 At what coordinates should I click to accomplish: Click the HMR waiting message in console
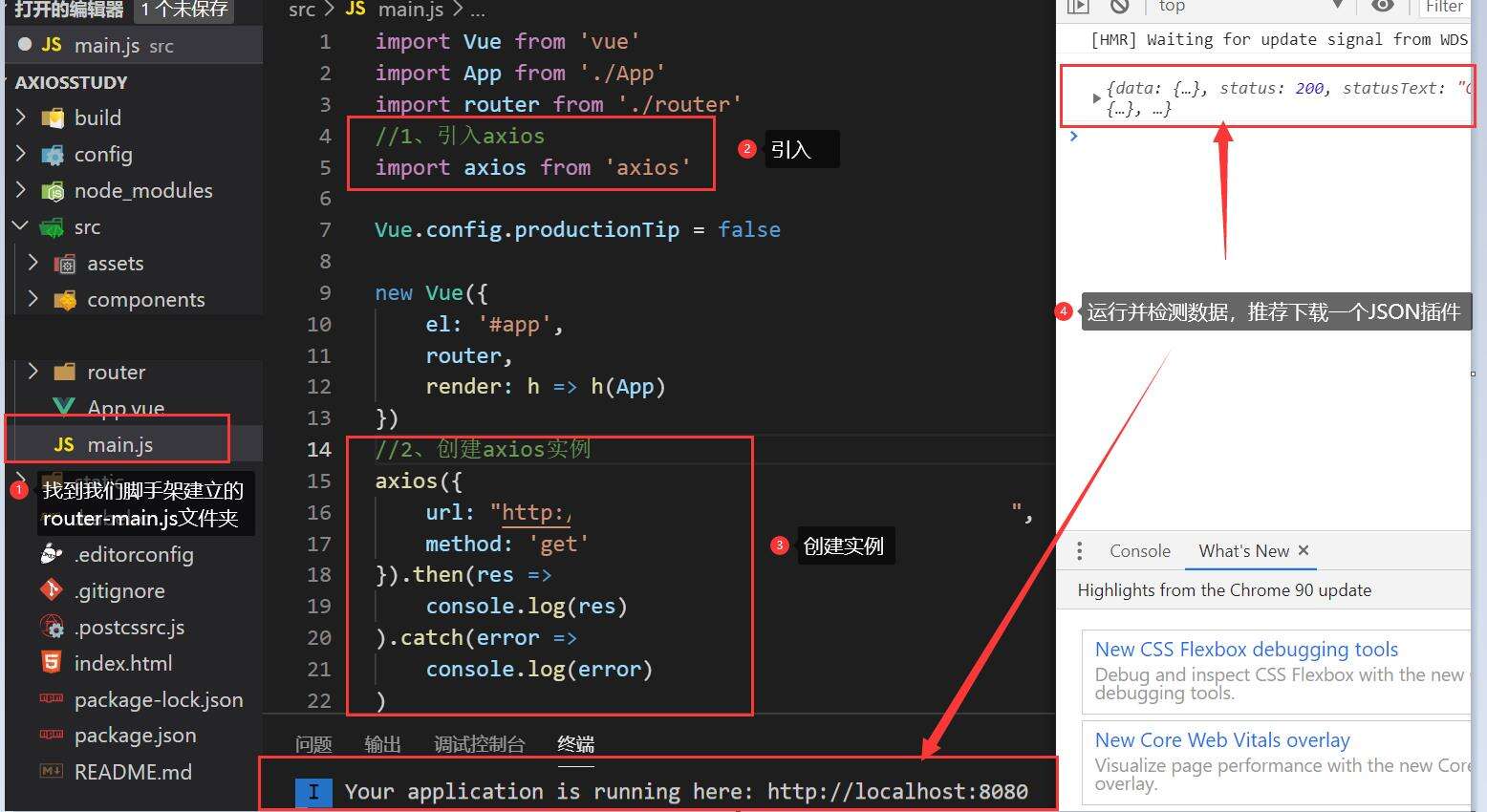(1279, 39)
